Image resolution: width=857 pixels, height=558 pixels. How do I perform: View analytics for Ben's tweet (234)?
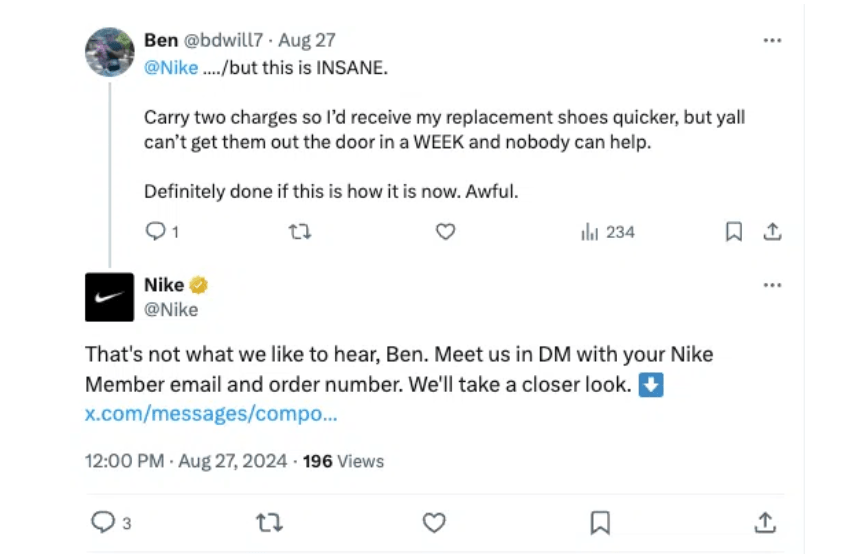point(608,232)
